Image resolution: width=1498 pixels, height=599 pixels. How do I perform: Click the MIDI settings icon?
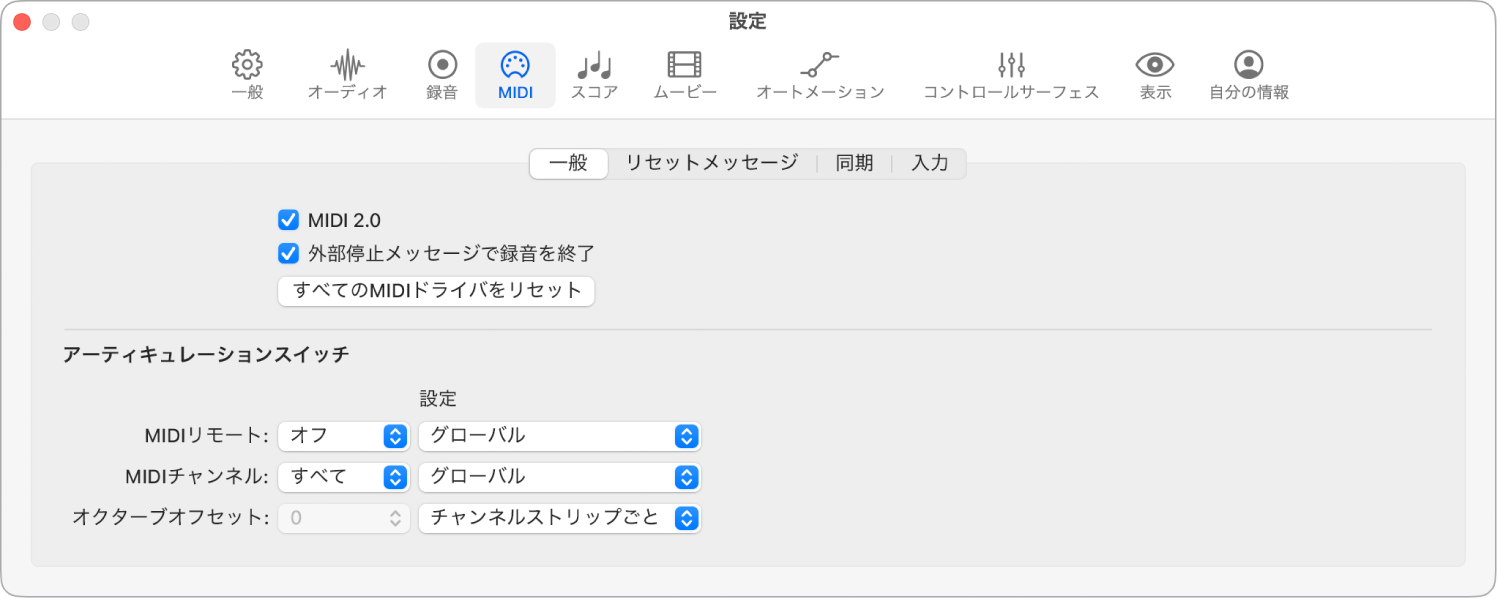coord(515,72)
